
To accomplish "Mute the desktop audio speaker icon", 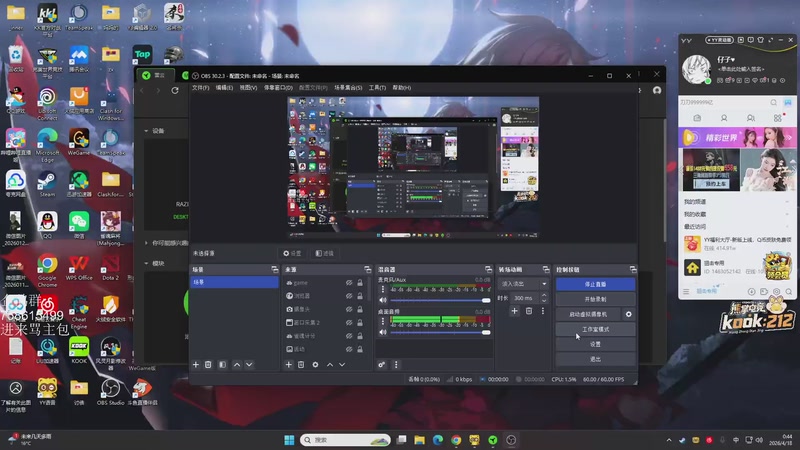I will tap(383, 332).
